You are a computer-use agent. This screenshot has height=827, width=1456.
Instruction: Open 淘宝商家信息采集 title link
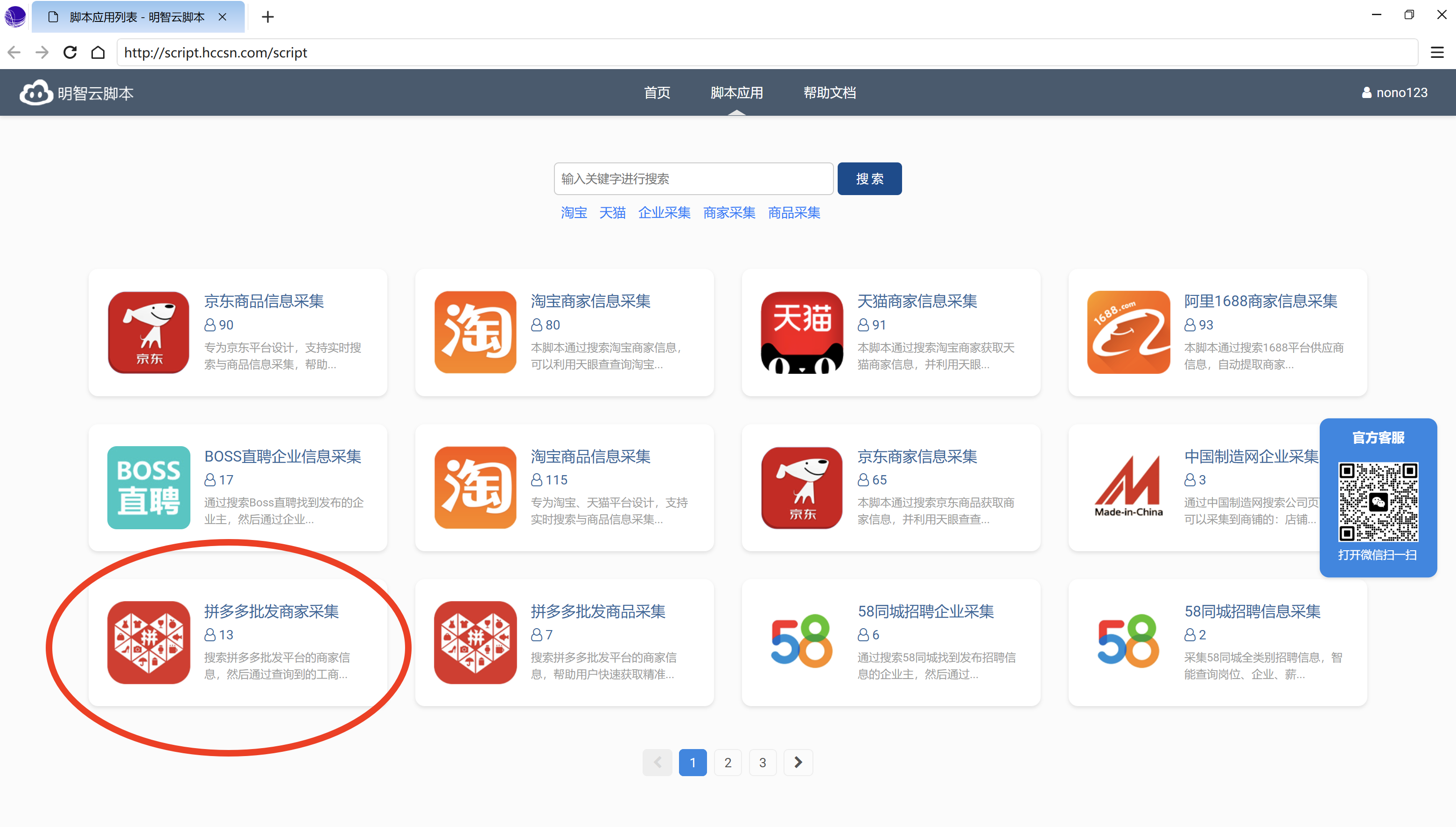(591, 301)
